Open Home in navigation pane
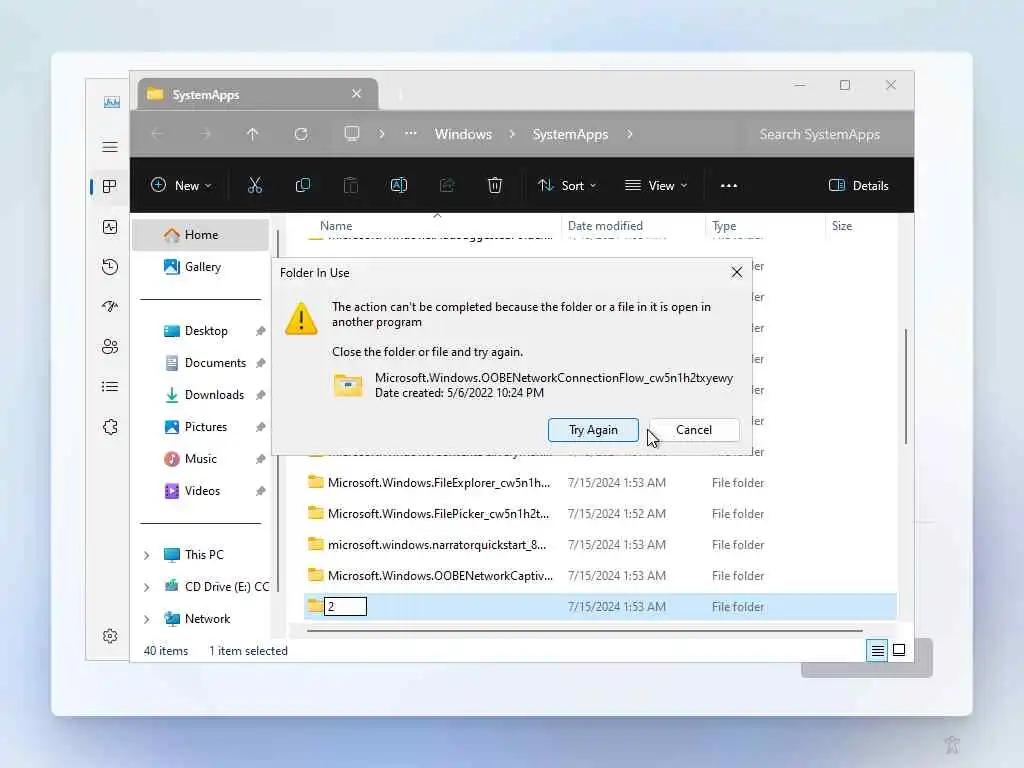The image size is (1024, 768). [x=200, y=234]
